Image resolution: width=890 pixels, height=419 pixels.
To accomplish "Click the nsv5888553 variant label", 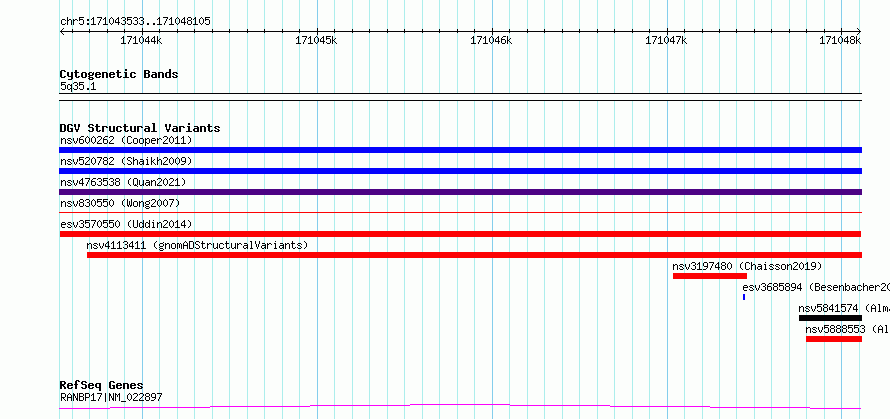I will 847,329.
